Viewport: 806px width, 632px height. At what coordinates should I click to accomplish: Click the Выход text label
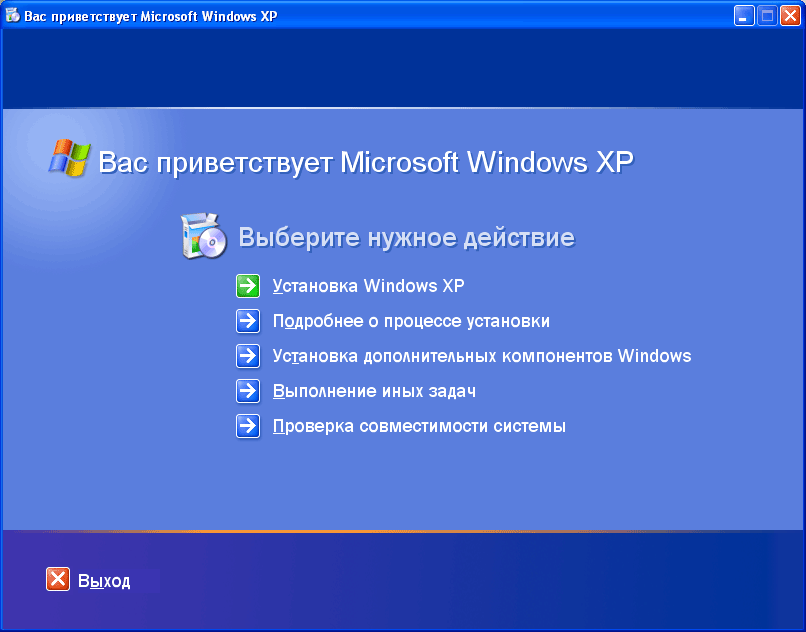pos(104,581)
